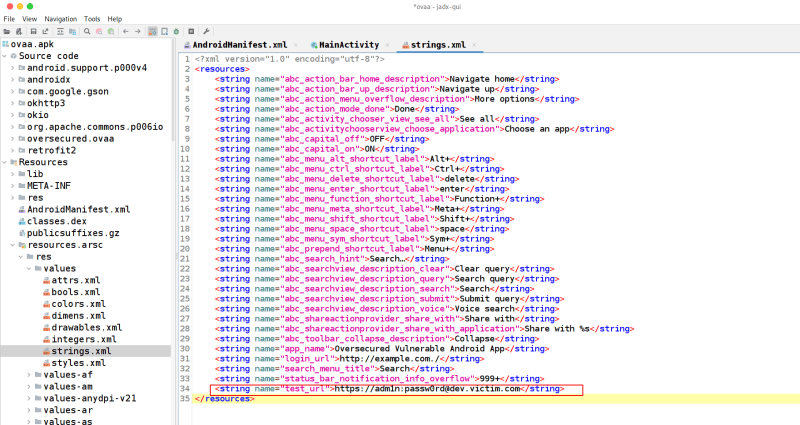800x425 pixels.
Task: Switch to the AndroidManifest.xml tab
Action: coord(239,45)
